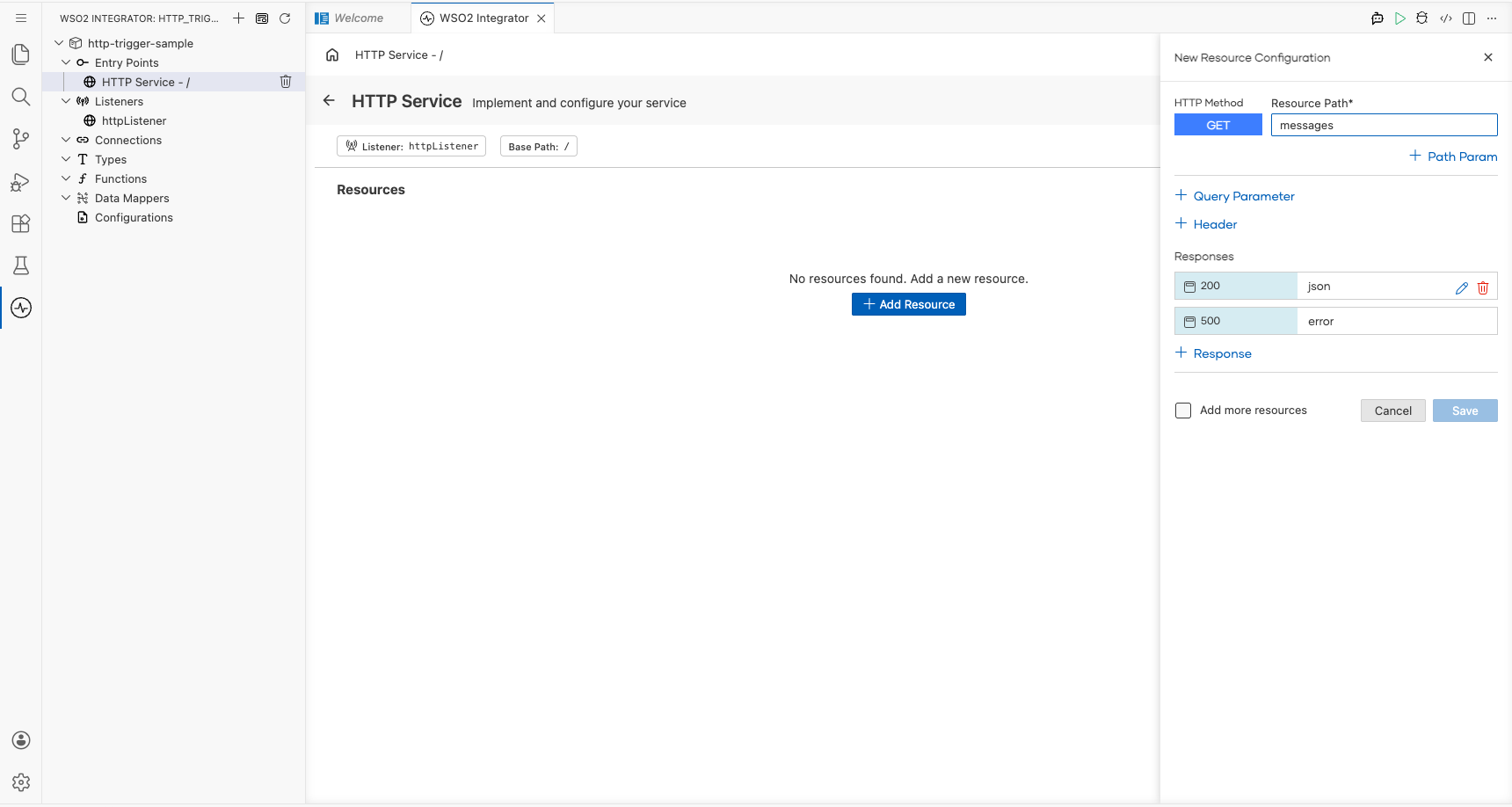This screenshot has width=1512, height=807.
Task: Switch to the Welcome tab
Action: pos(358,18)
